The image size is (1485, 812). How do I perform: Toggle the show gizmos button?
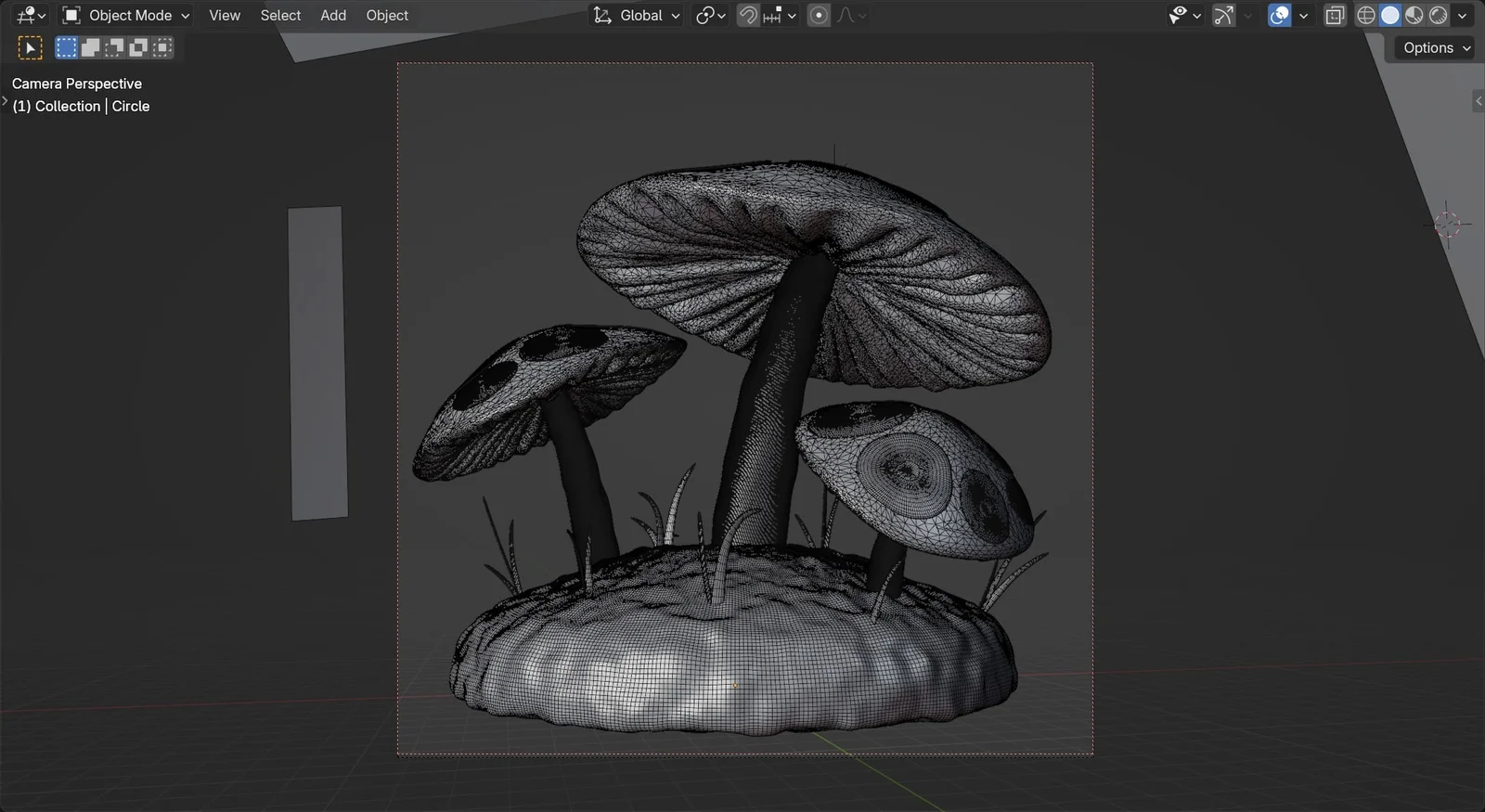(x=1224, y=15)
